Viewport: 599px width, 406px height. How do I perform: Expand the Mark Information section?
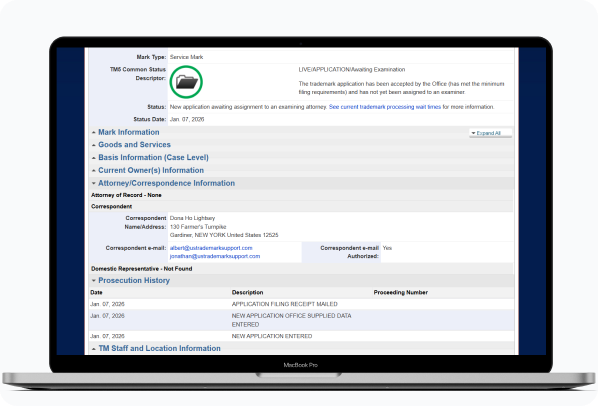coord(129,132)
